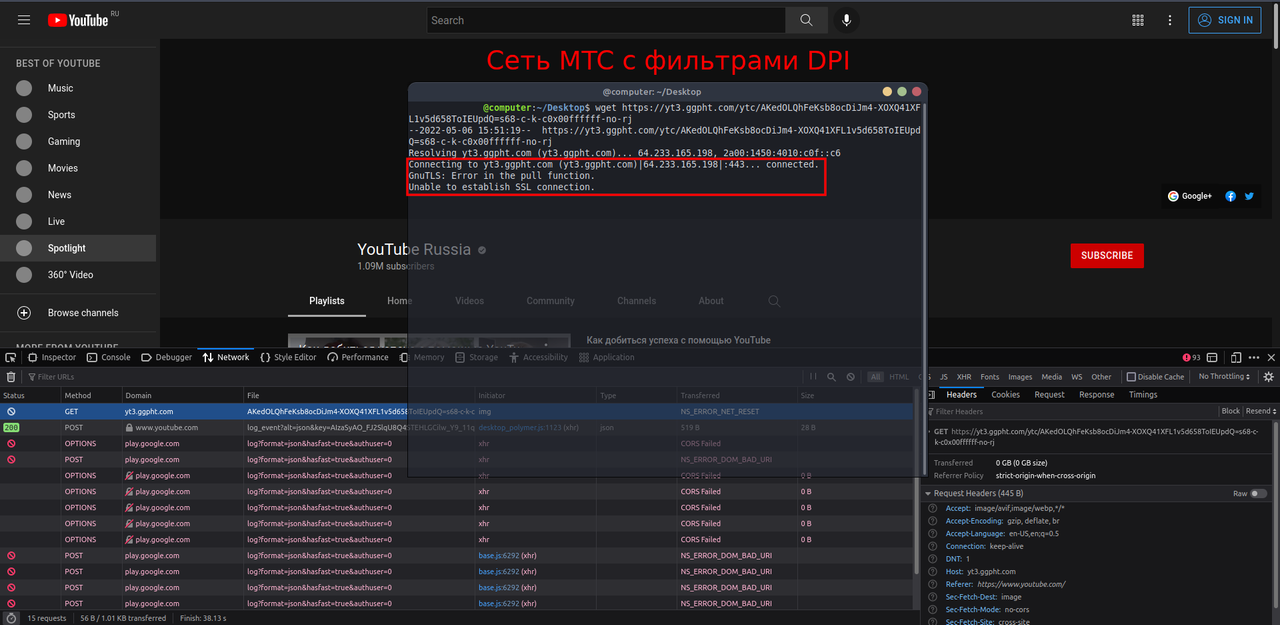1280x625 pixels.
Task: Collapse request details pane icon
Action: point(933,395)
